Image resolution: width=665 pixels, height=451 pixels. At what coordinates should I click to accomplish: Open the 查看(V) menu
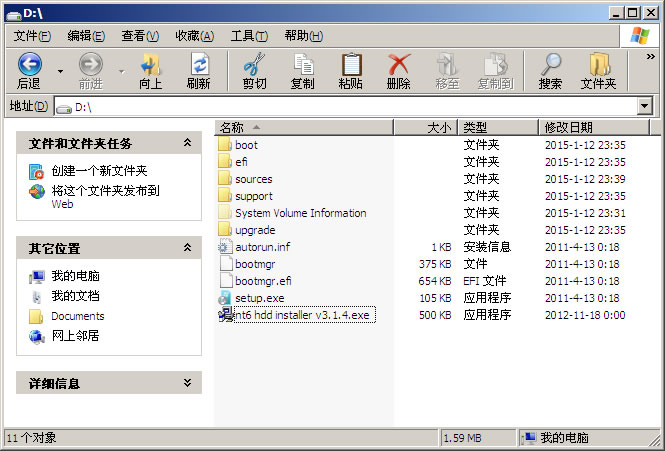tap(140, 36)
